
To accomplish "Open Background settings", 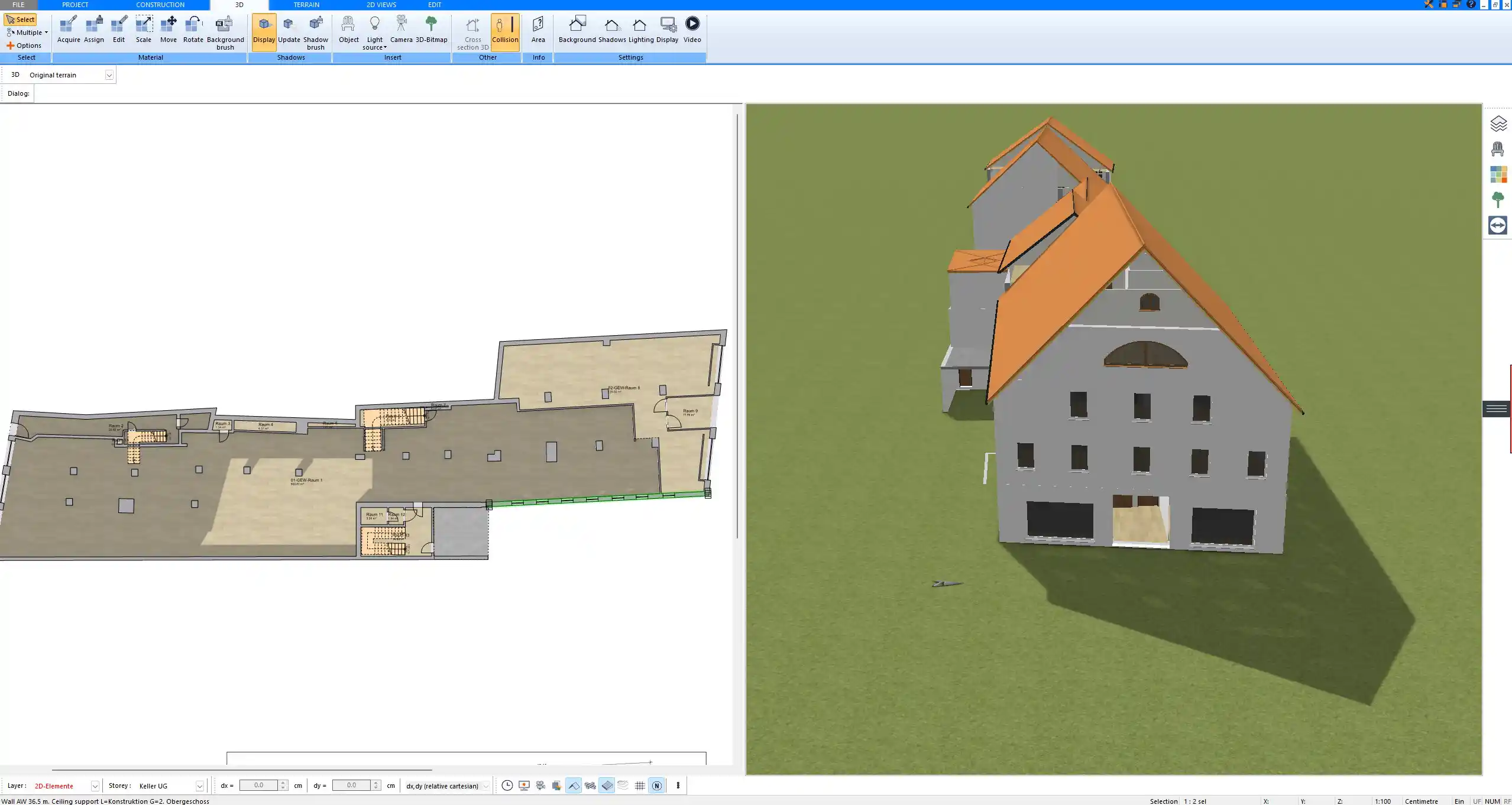I will (577, 30).
